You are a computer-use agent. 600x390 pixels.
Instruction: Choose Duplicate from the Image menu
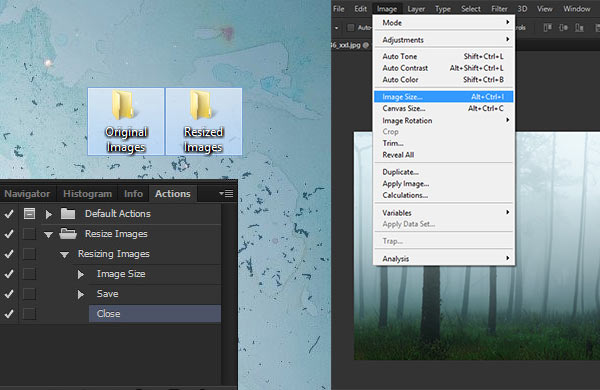click(444, 172)
